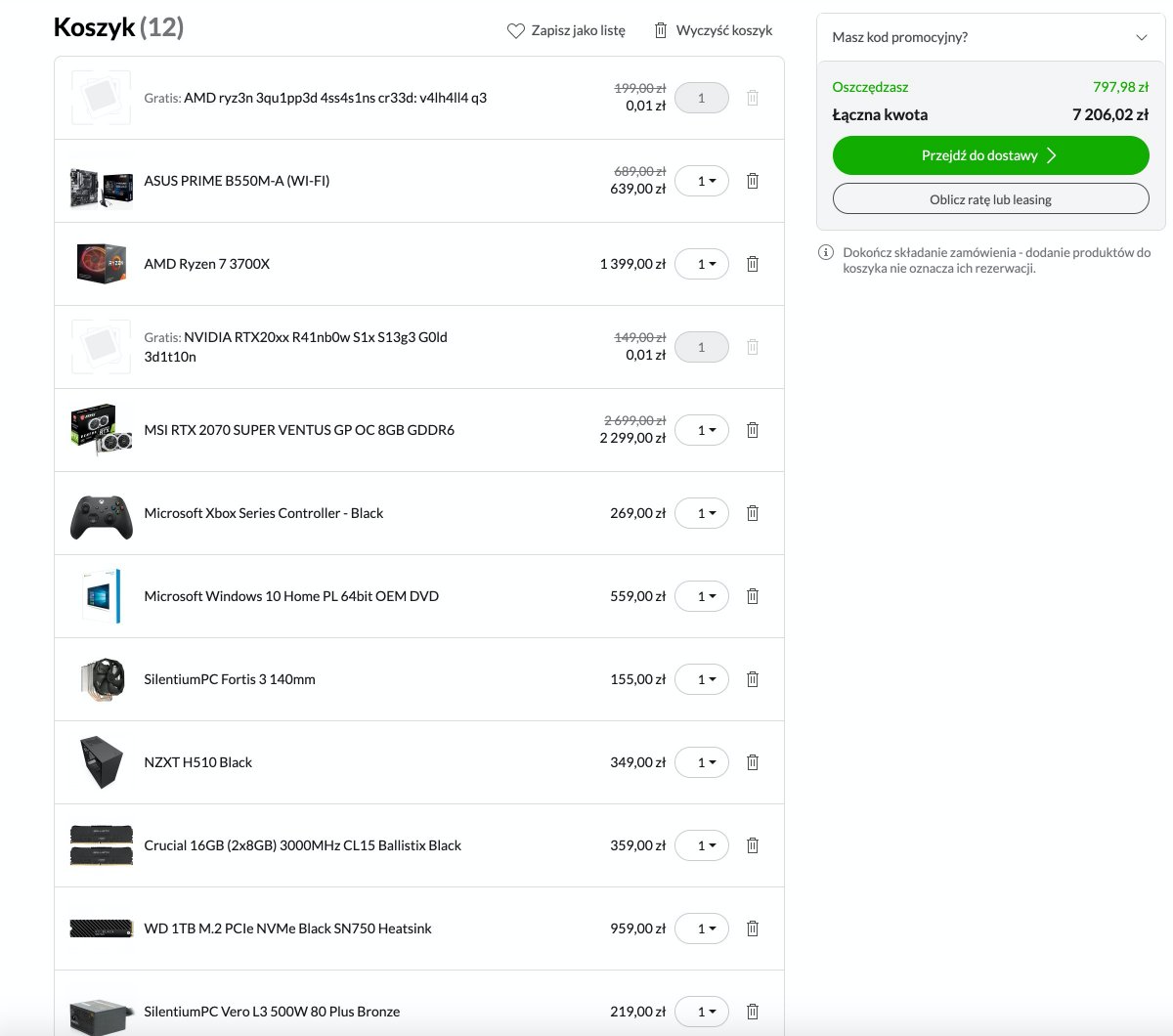Delete NZXT H510 Black from cart
The image size is (1173, 1036).
pos(753,762)
